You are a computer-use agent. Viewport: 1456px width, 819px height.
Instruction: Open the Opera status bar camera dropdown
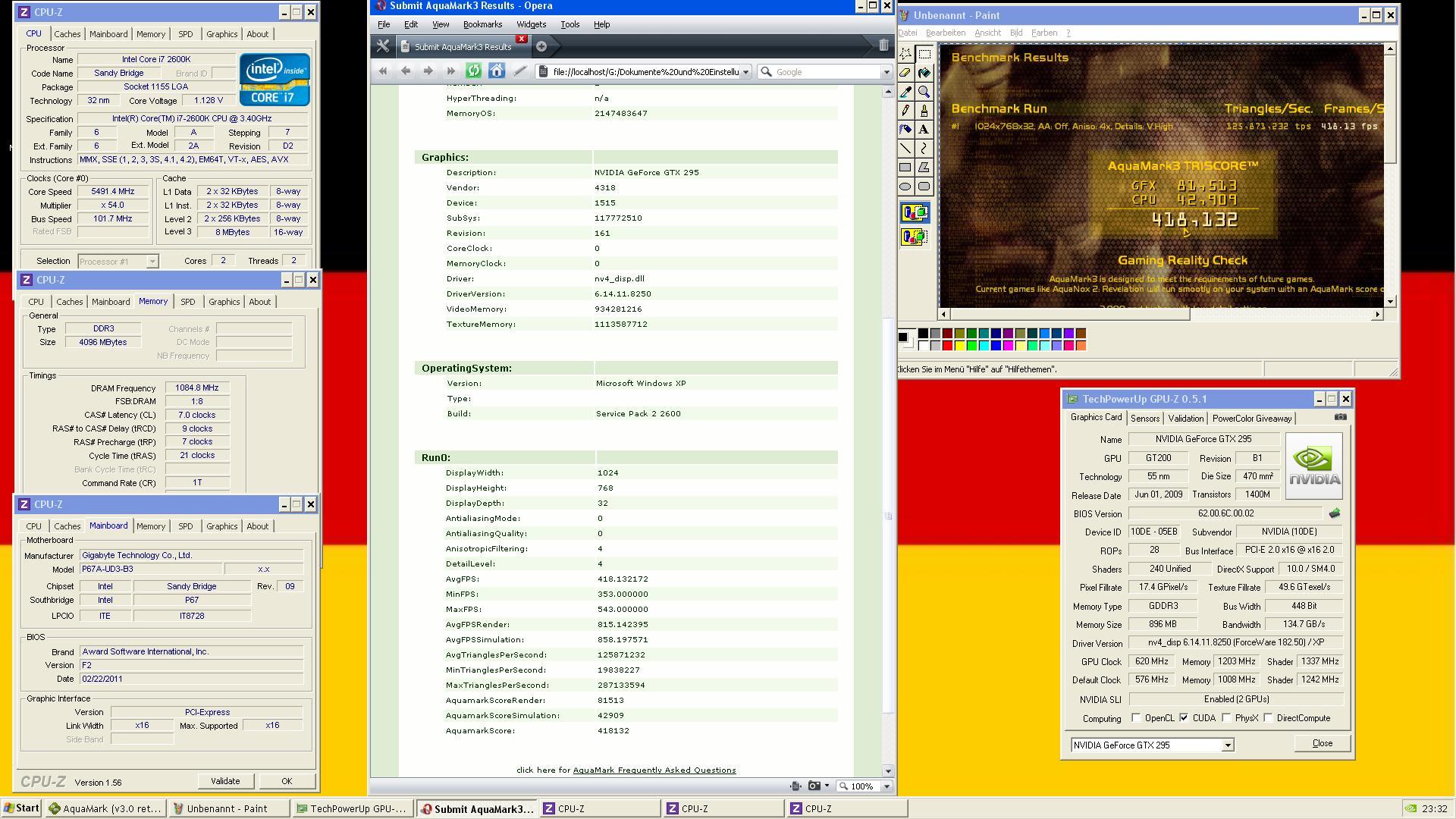click(826, 786)
